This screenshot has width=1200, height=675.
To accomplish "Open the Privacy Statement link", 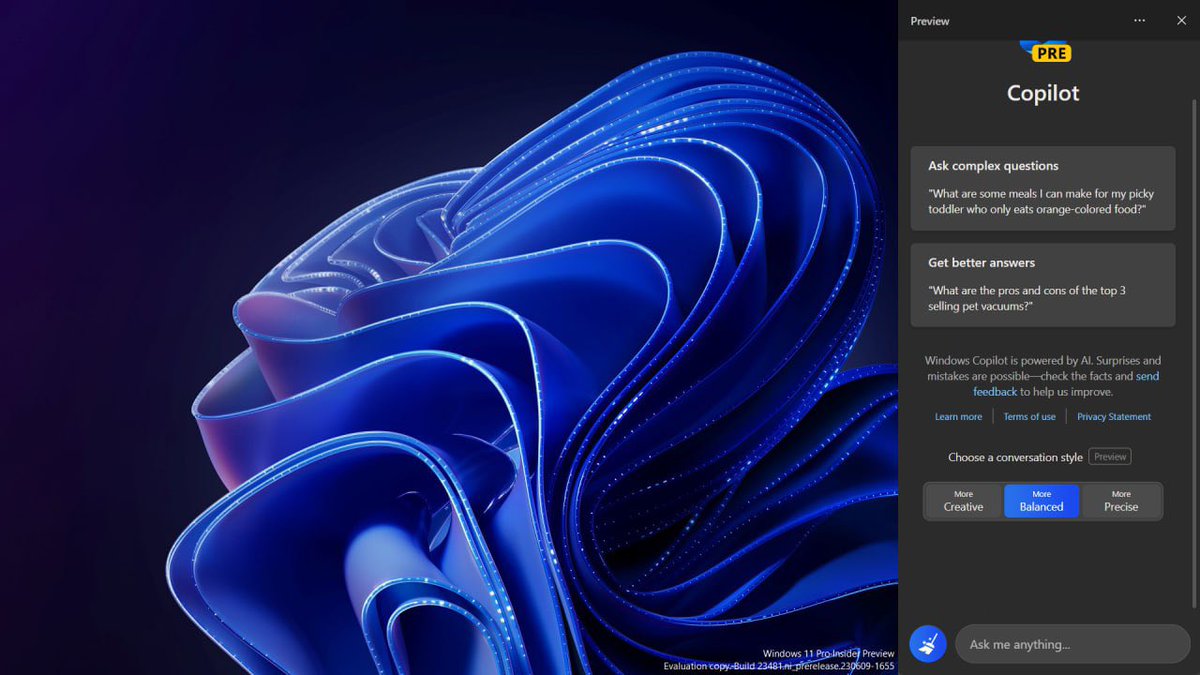I will pyautogui.click(x=1113, y=417).
